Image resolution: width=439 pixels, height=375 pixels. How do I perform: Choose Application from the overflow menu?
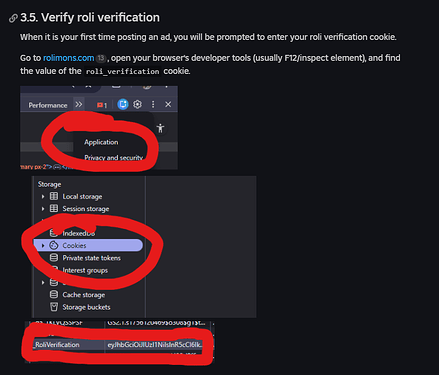coord(101,142)
